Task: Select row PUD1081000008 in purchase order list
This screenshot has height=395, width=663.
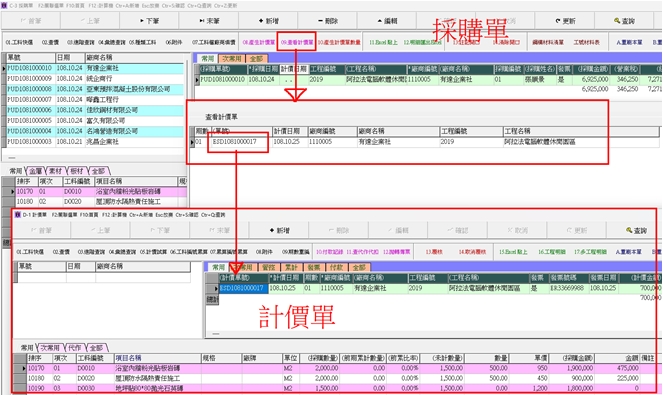Action: (x=95, y=89)
